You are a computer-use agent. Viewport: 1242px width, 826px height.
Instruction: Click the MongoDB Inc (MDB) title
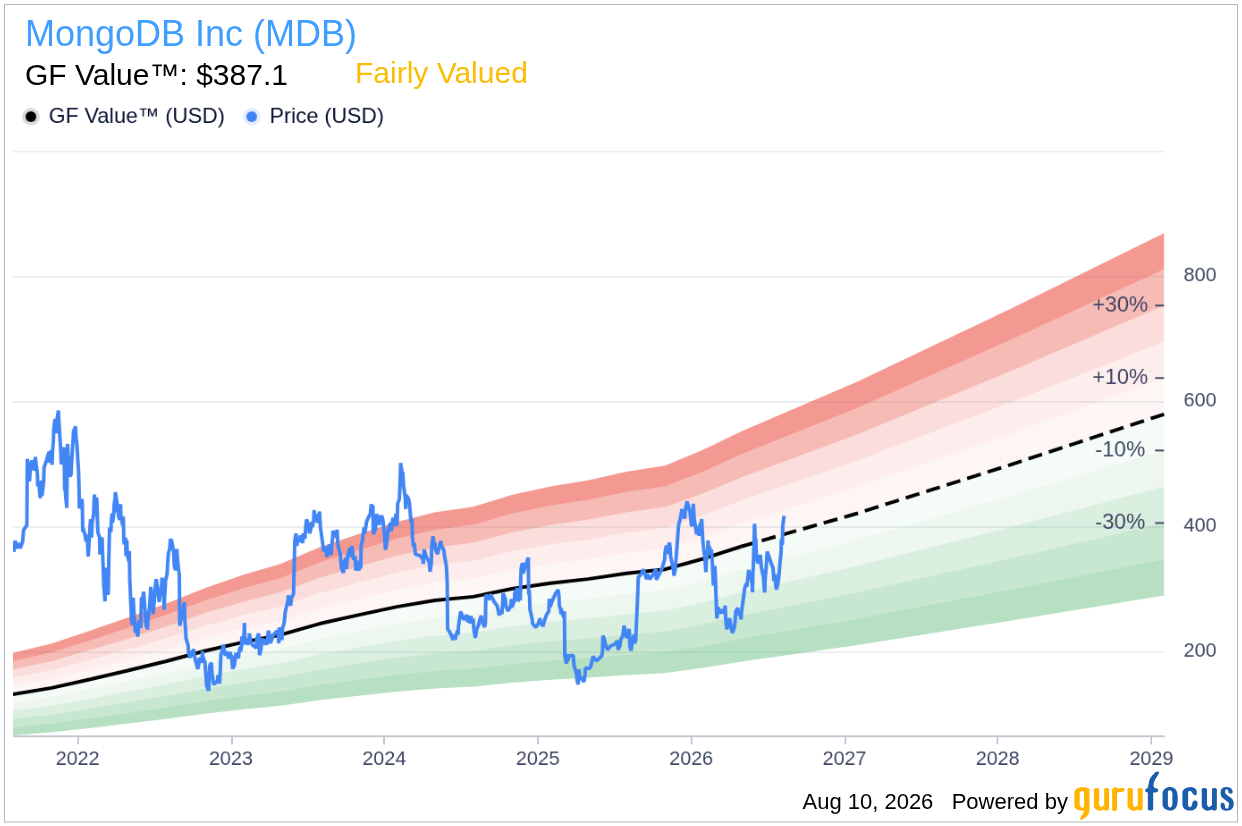point(190,34)
